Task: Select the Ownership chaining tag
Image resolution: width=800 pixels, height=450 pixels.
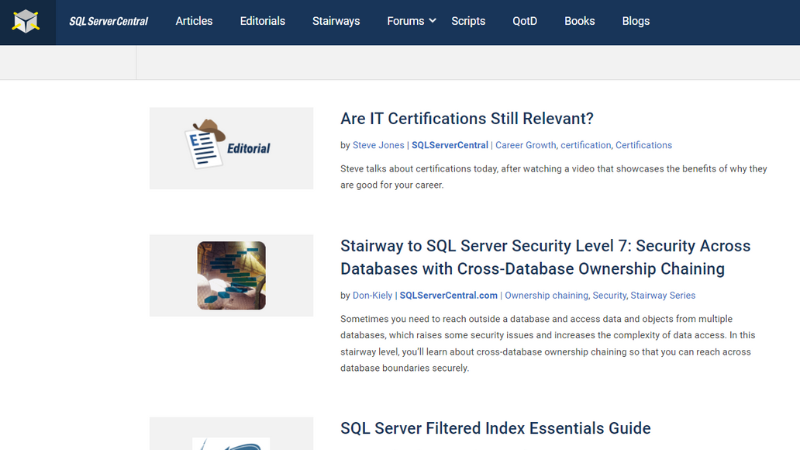Action: pyautogui.click(x=546, y=295)
